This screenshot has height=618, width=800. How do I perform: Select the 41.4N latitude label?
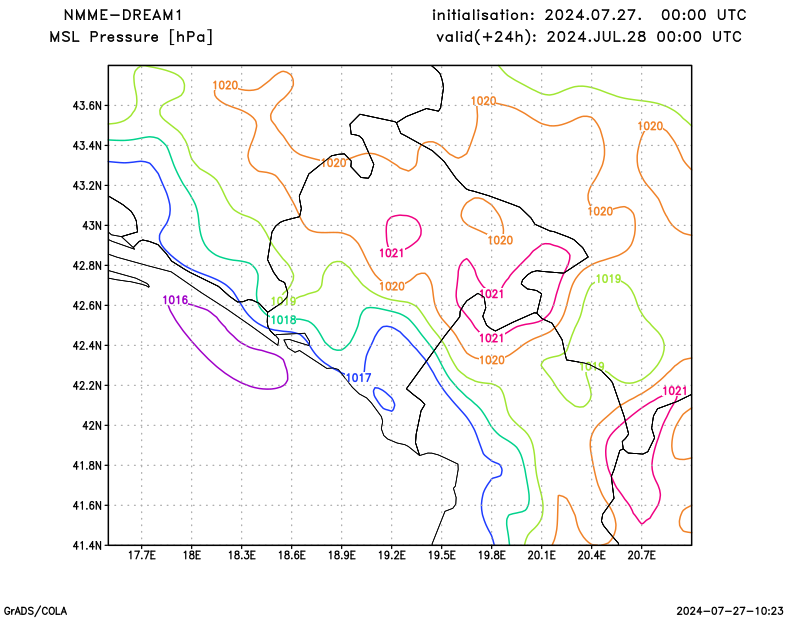(x=87, y=546)
